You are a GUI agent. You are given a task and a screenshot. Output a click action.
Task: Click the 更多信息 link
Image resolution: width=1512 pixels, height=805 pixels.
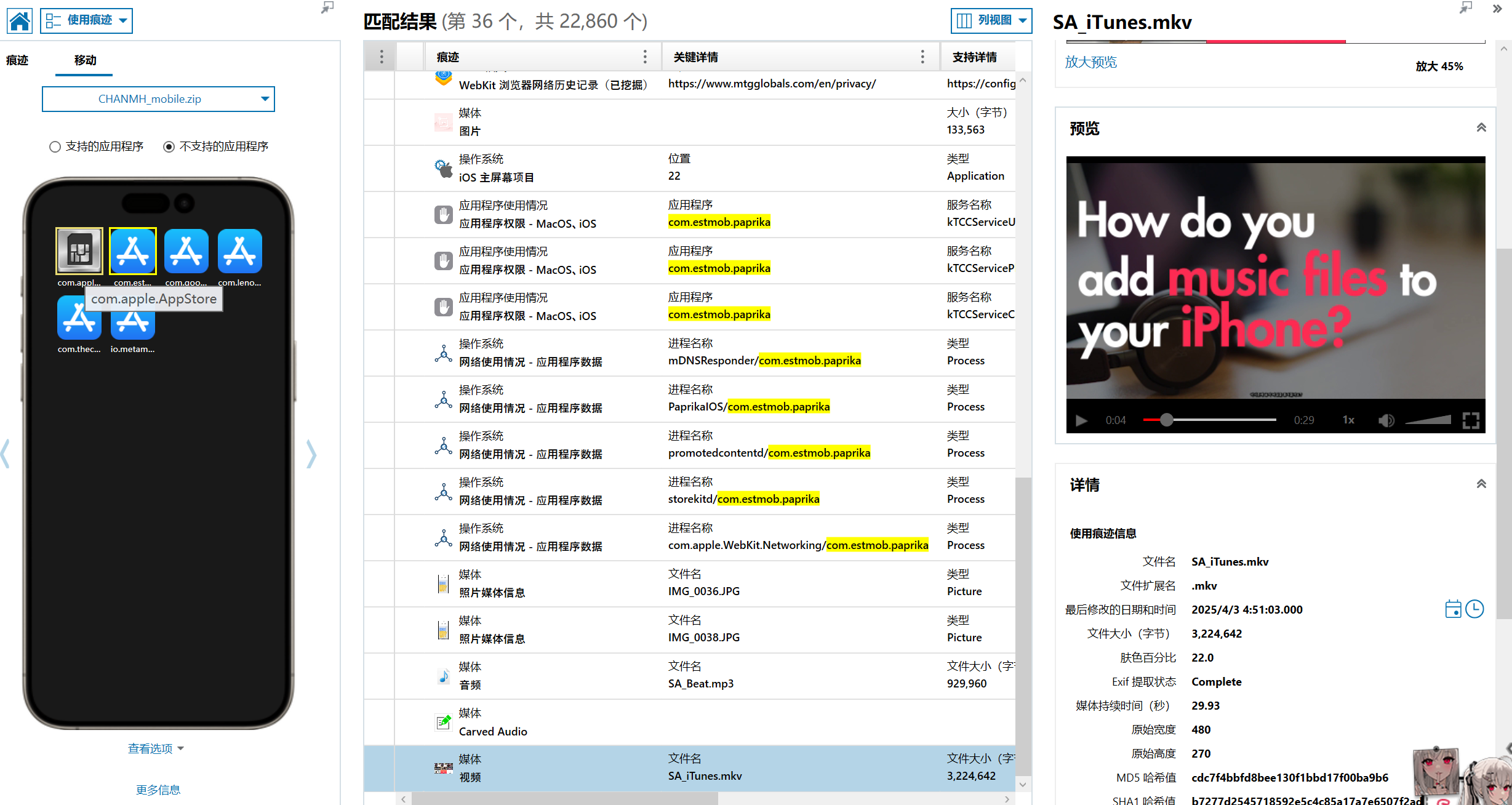158,790
